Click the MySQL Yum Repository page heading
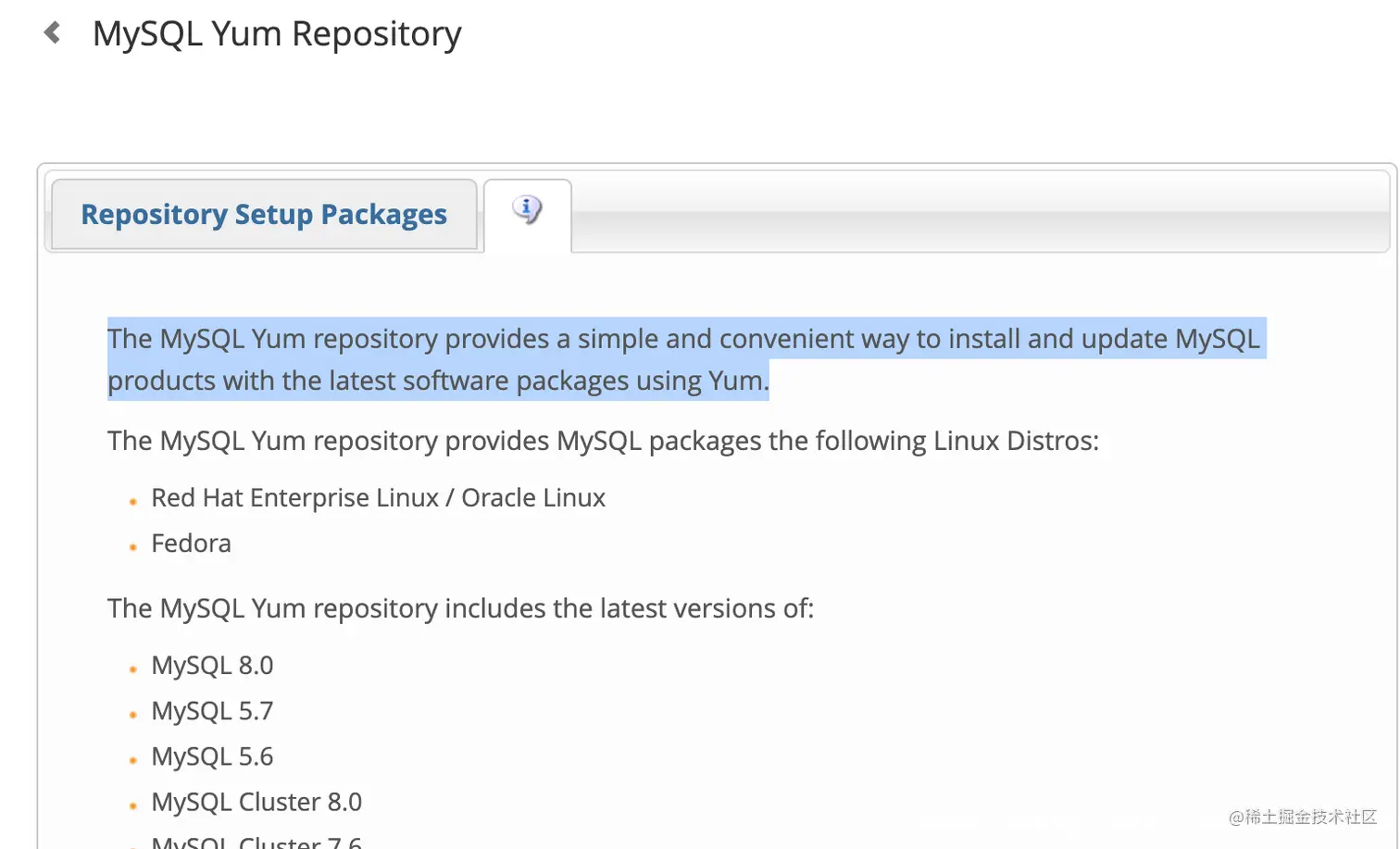This screenshot has height=849, width=1400. coord(277,34)
